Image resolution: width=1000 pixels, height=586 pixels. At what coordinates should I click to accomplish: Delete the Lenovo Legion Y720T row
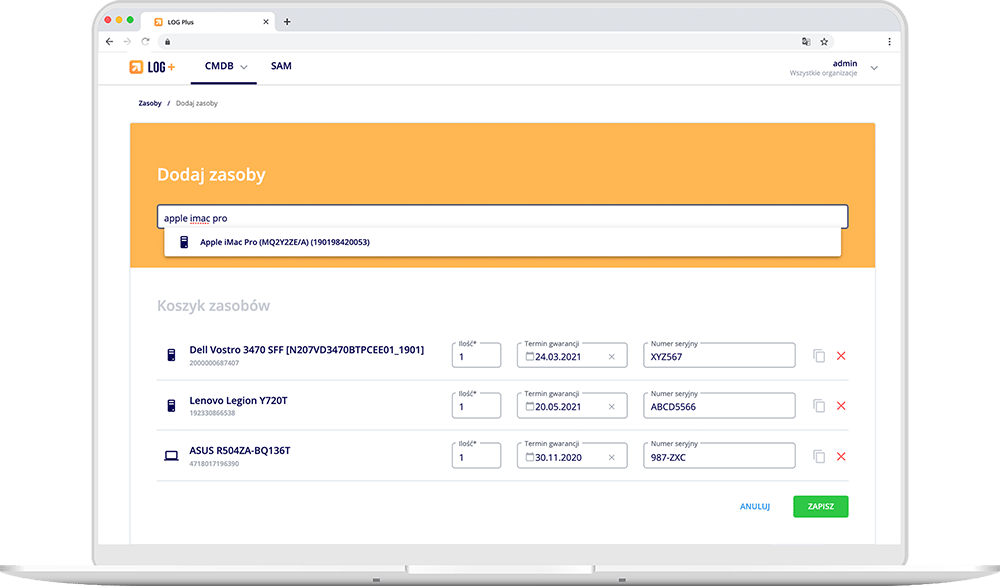tap(841, 406)
